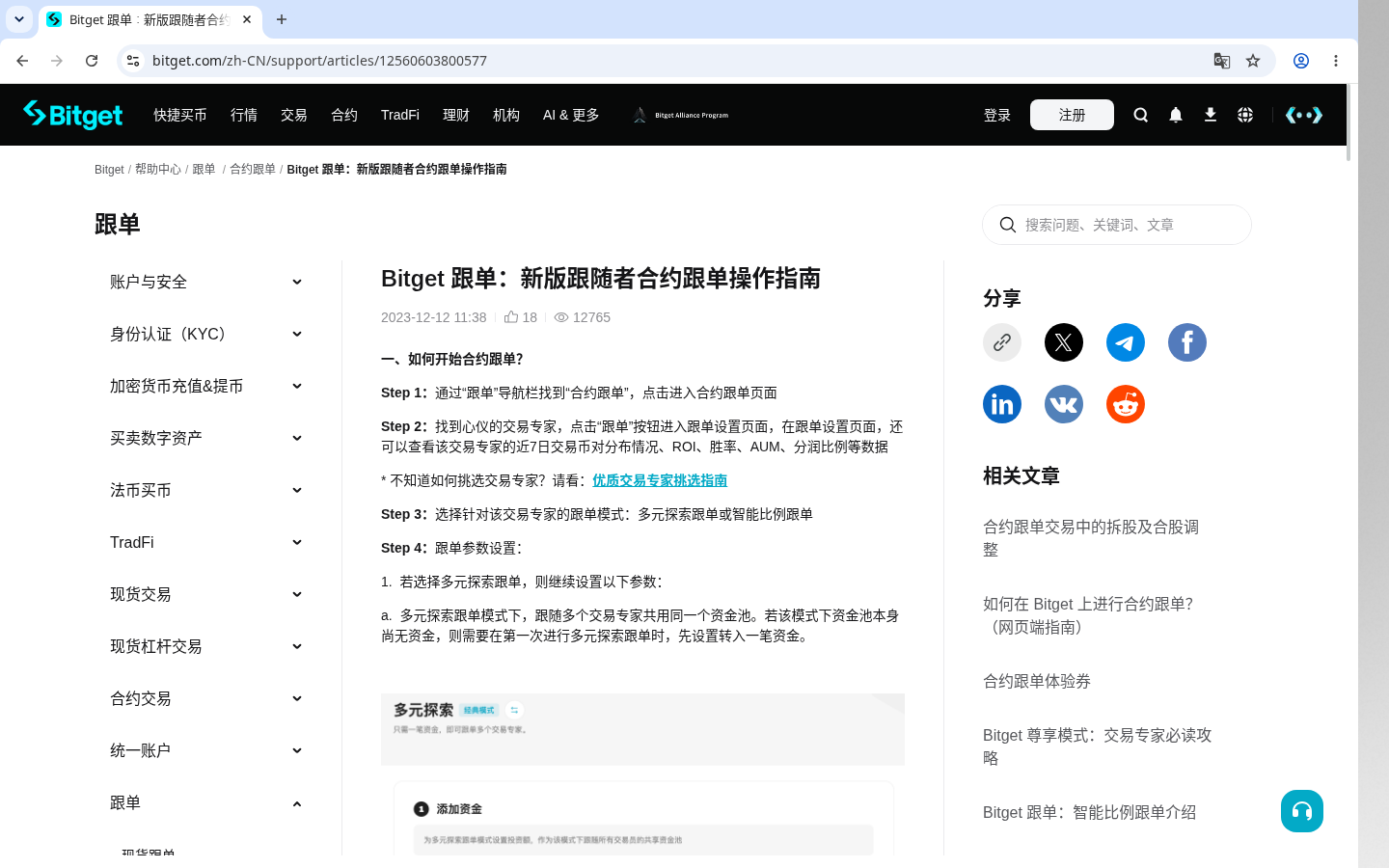Image resolution: width=1389 pixels, height=868 pixels.
Task: Click the 多元探索 screenshot image in article
Action: pyautogui.click(x=642, y=773)
